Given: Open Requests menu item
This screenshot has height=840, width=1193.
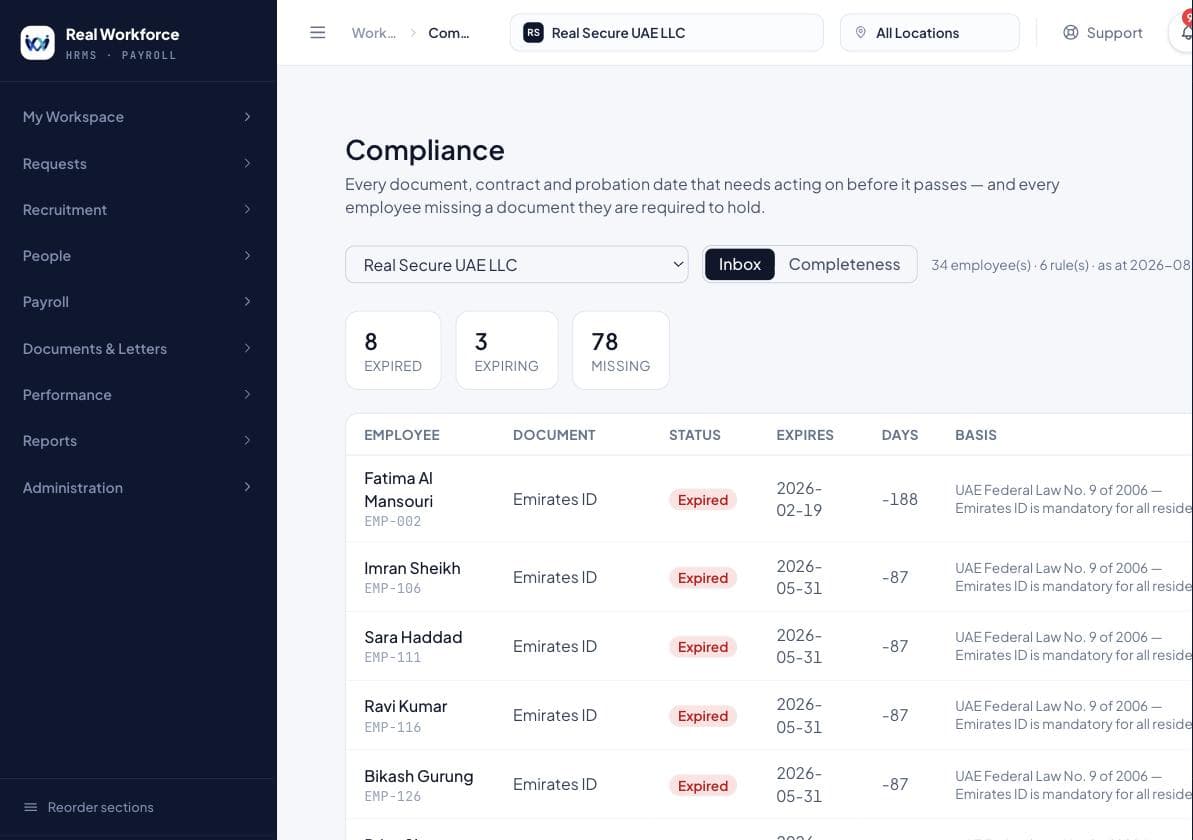Looking at the screenshot, I should [x=137, y=164].
